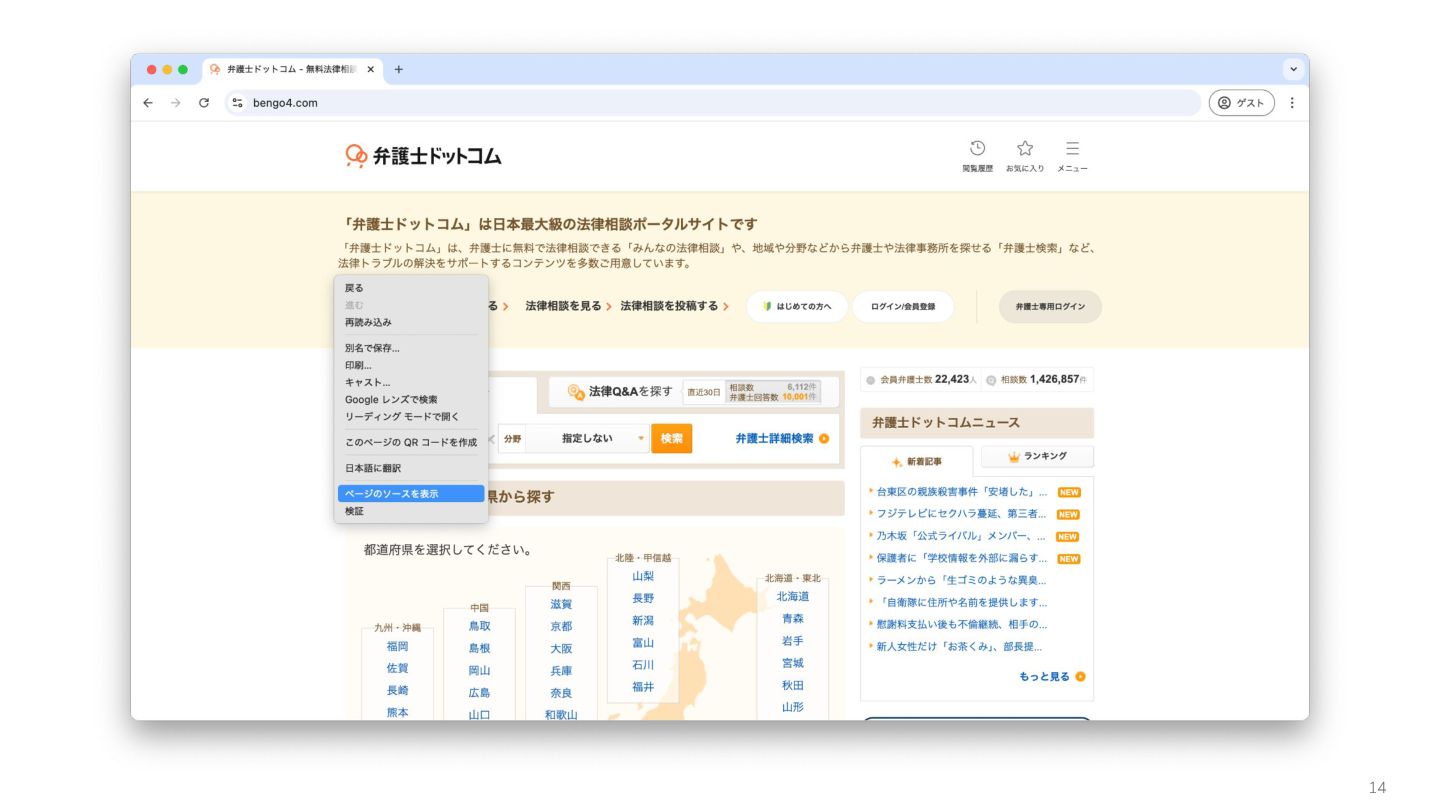Screen dimensions: 1440x810
Task: Open 閲覧履歴 history icon
Action: [978, 156]
